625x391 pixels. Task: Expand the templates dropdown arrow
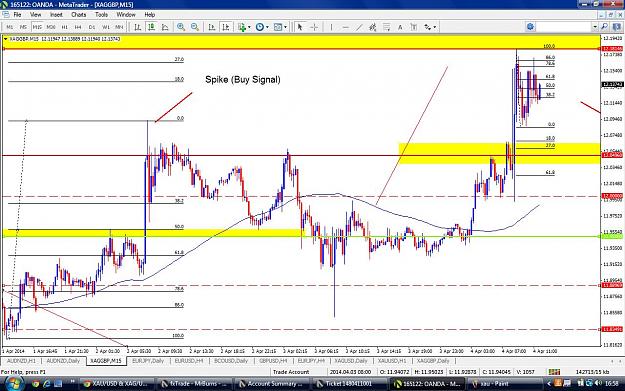pos(285,27)
